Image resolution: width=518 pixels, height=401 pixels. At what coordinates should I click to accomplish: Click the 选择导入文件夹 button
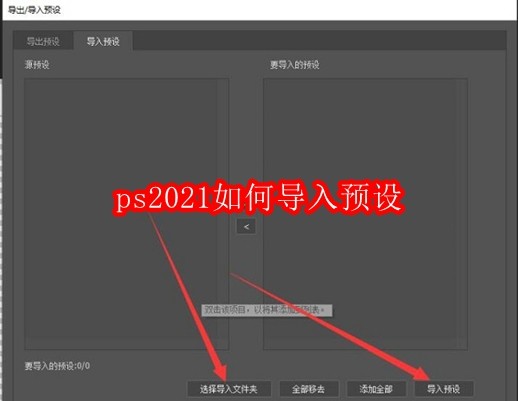pos(229,389)
